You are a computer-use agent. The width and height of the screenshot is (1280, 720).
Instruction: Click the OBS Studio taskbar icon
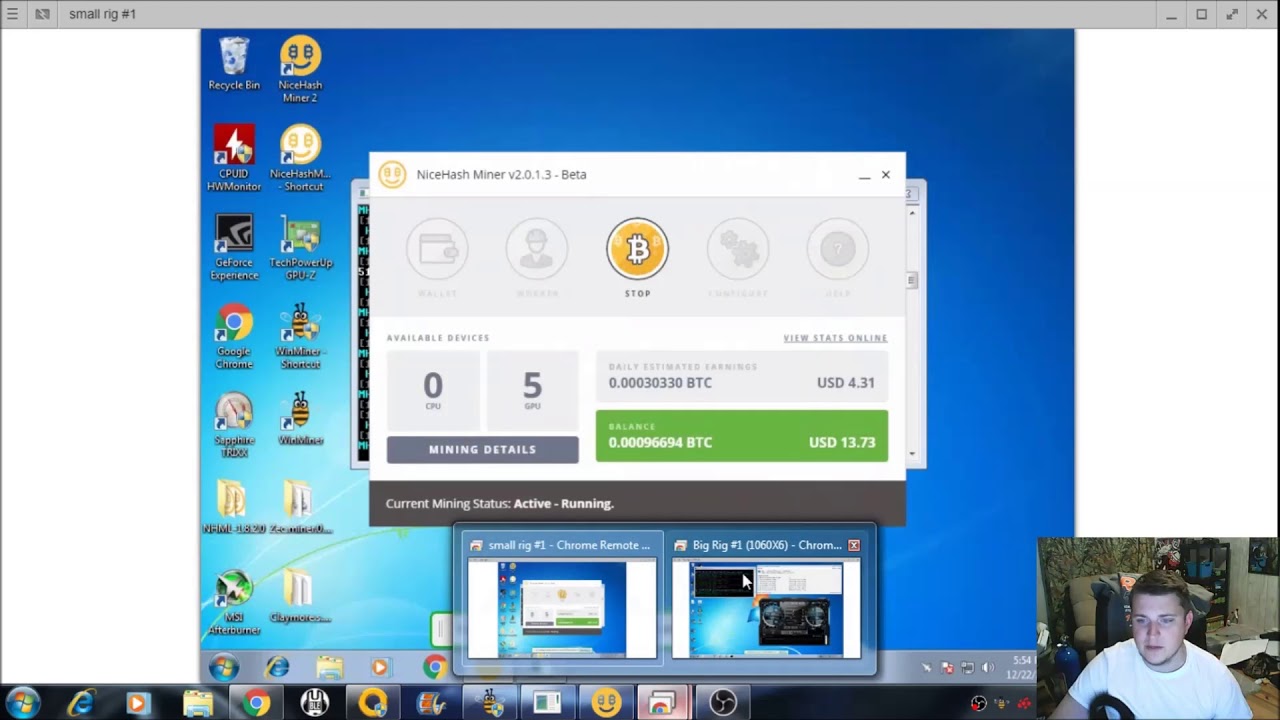point(723,703)
